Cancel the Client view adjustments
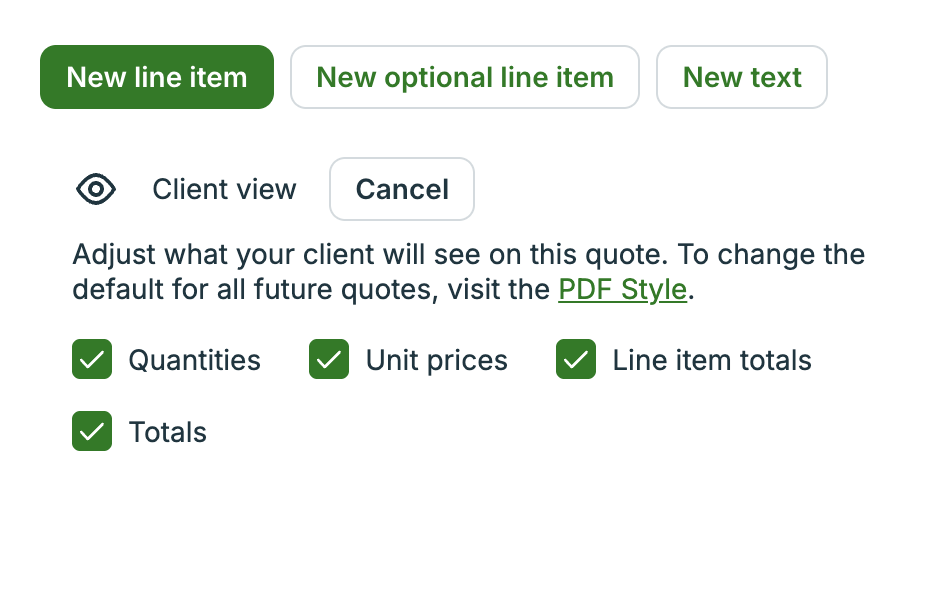Viewport: 938px width, 594px height. click(x=401, y=189)
